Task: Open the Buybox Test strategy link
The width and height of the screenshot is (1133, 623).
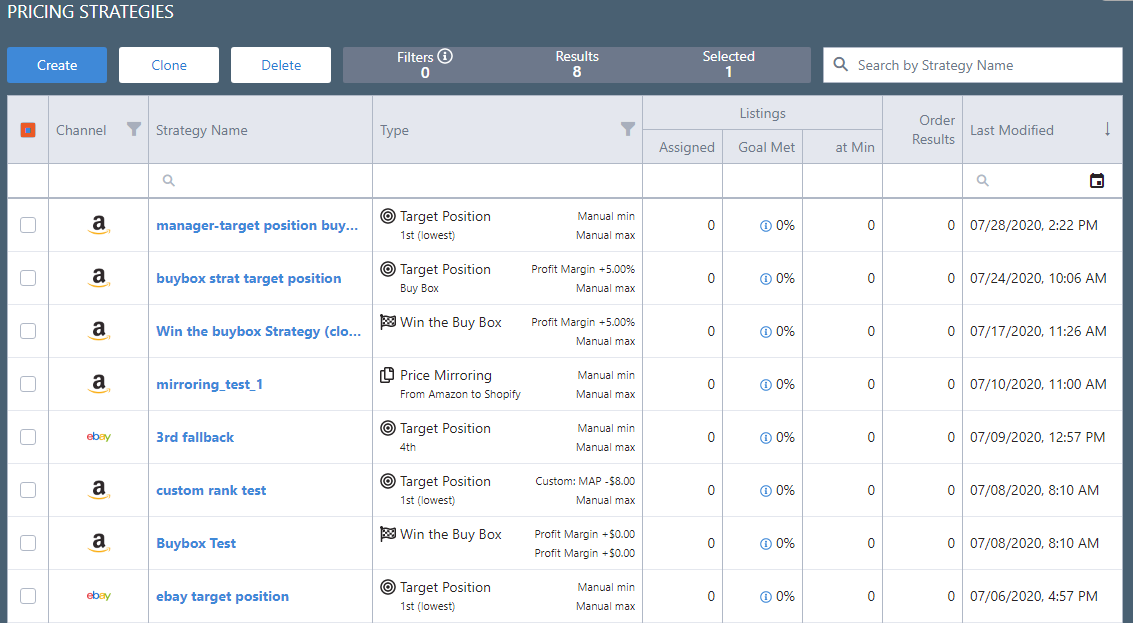Action: (x=196, y=543)
